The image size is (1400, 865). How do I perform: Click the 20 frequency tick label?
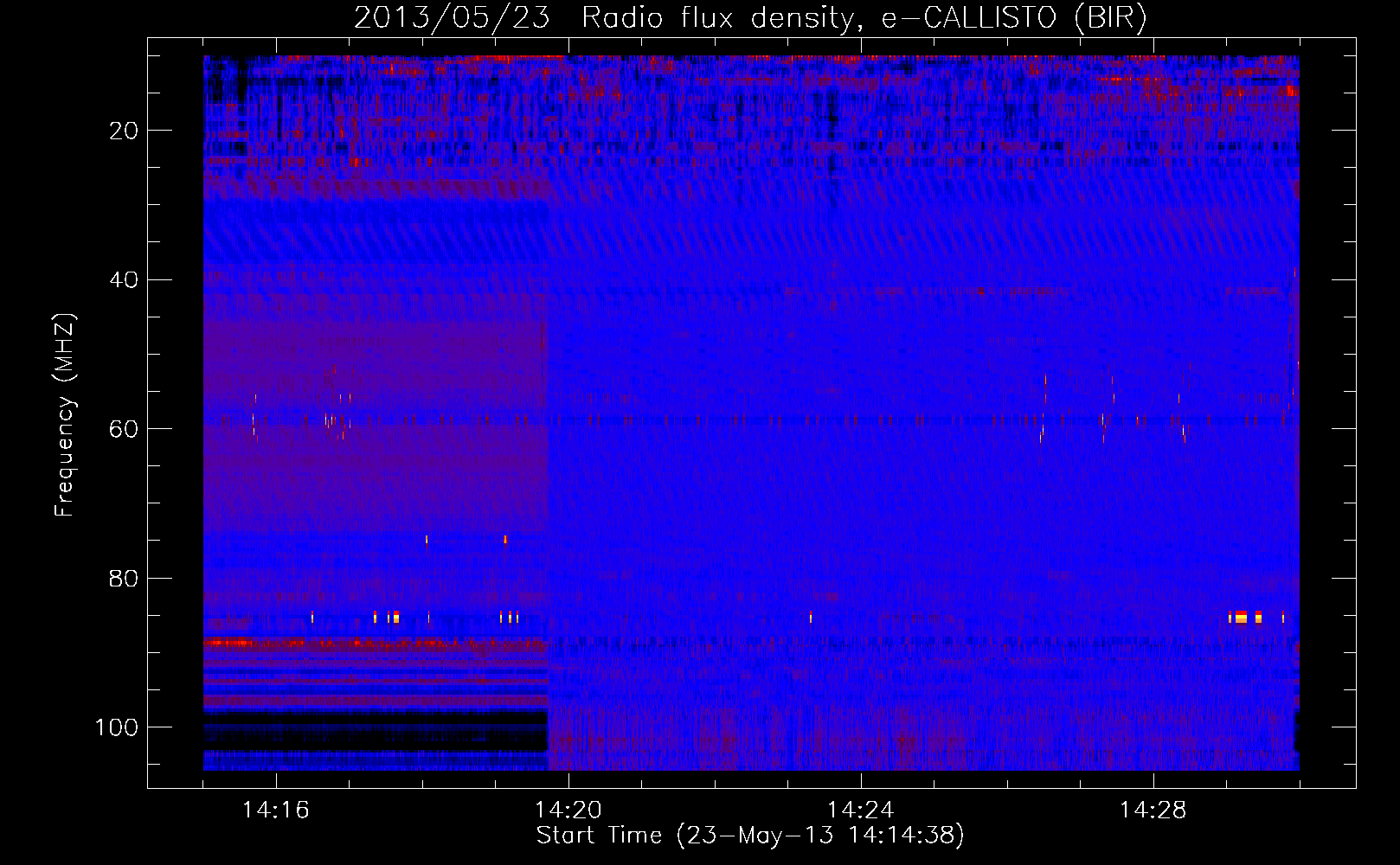pyautogui.click(x=124, y=131)
